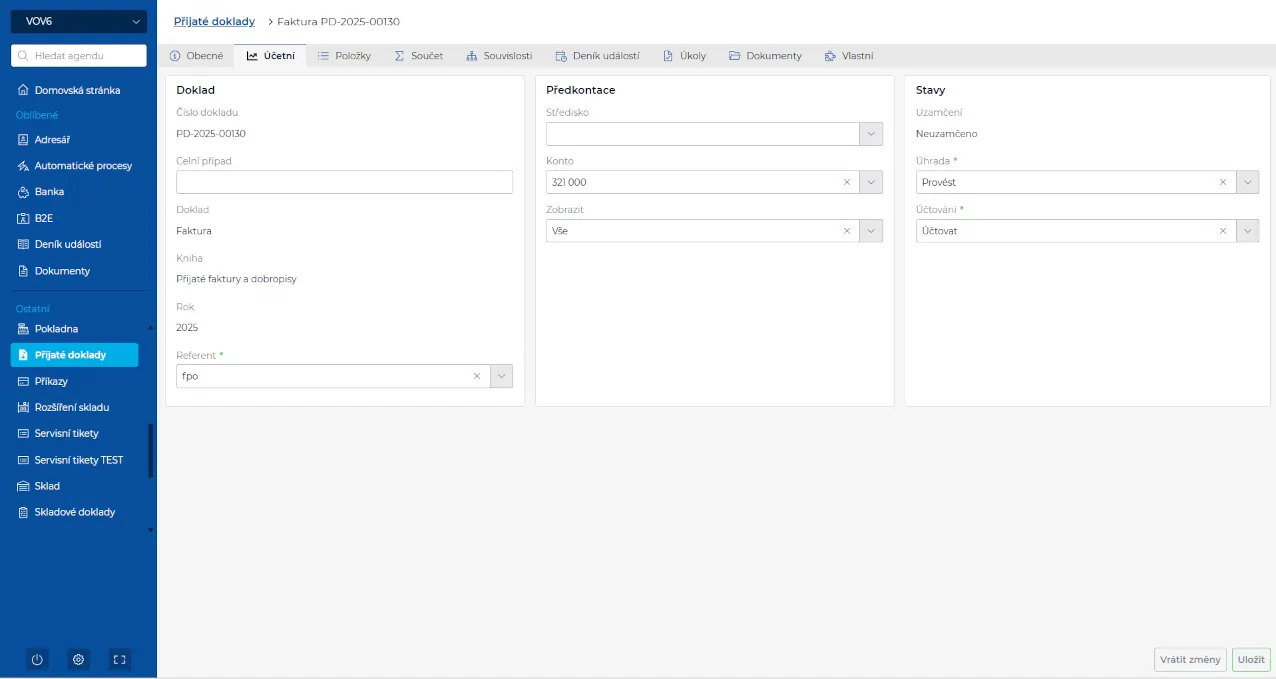The width and height of the screenshot is (1276, 679).
Task: Open the Deník událostí tab
Action: coord(597,56)
